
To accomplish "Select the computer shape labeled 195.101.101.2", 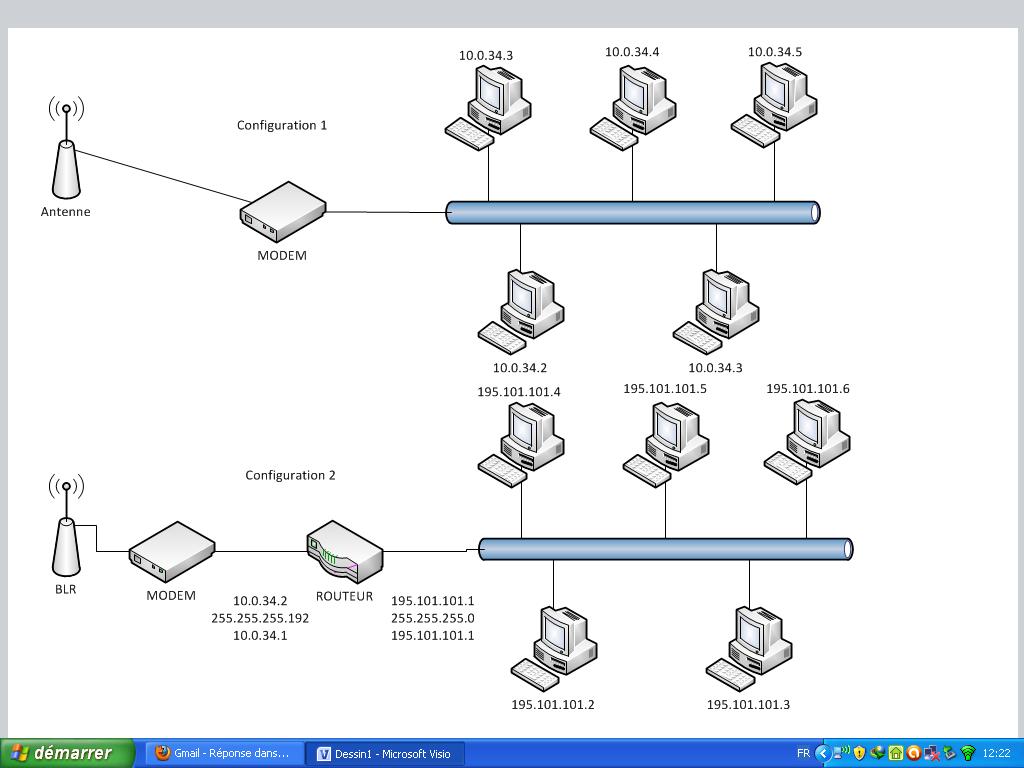I will [x=554, y=648].
